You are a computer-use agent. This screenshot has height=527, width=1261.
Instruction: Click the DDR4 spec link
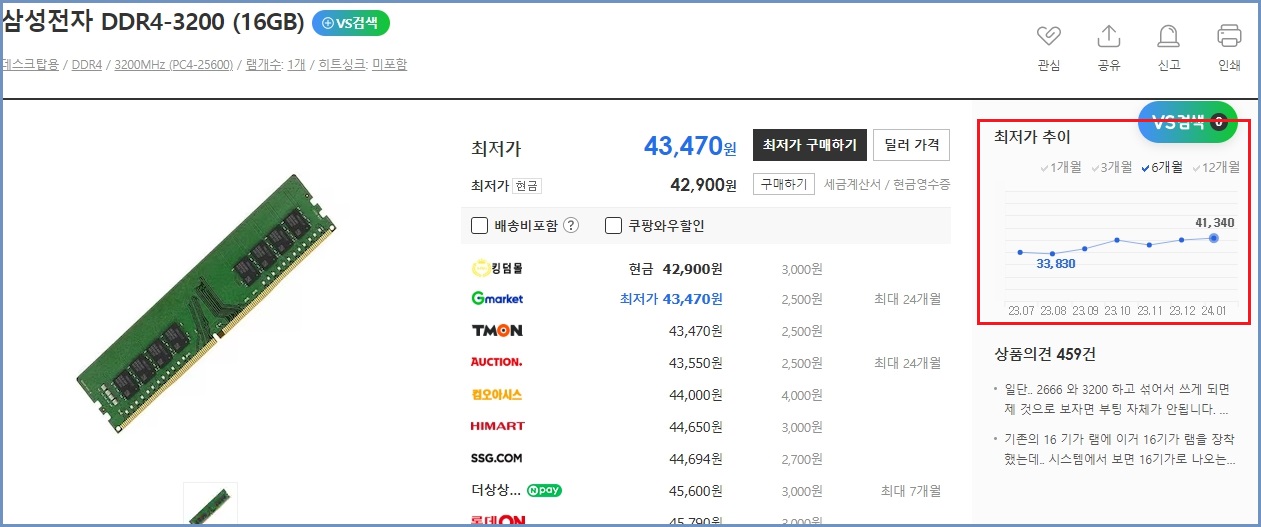pos(87,64)
